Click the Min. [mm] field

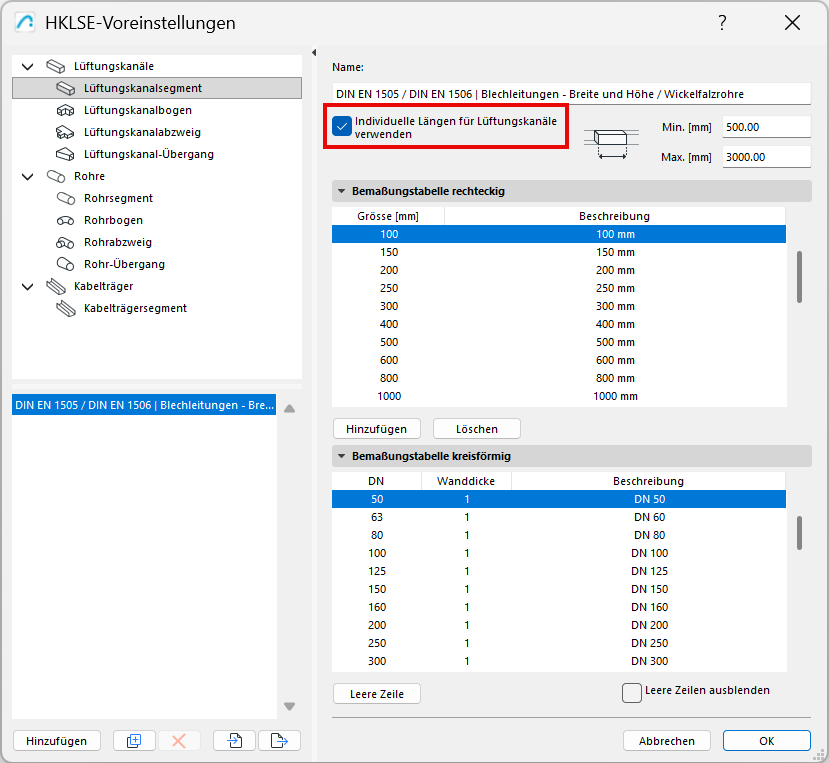(x=767, y=127)
